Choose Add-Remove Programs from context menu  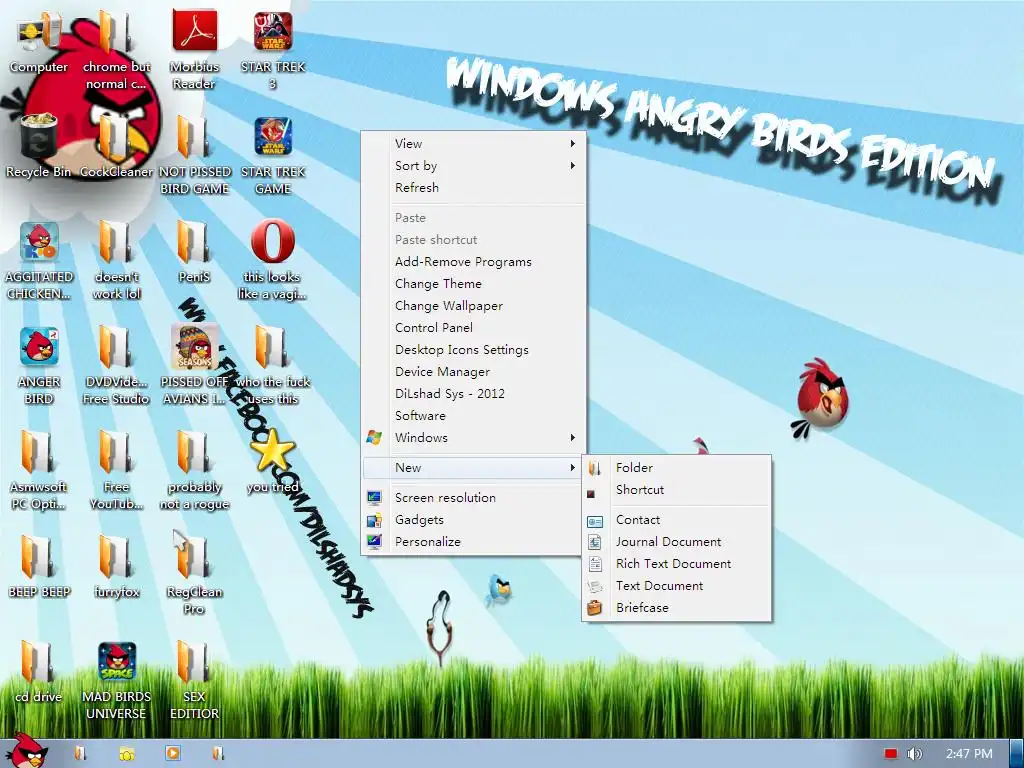point(473,262)
